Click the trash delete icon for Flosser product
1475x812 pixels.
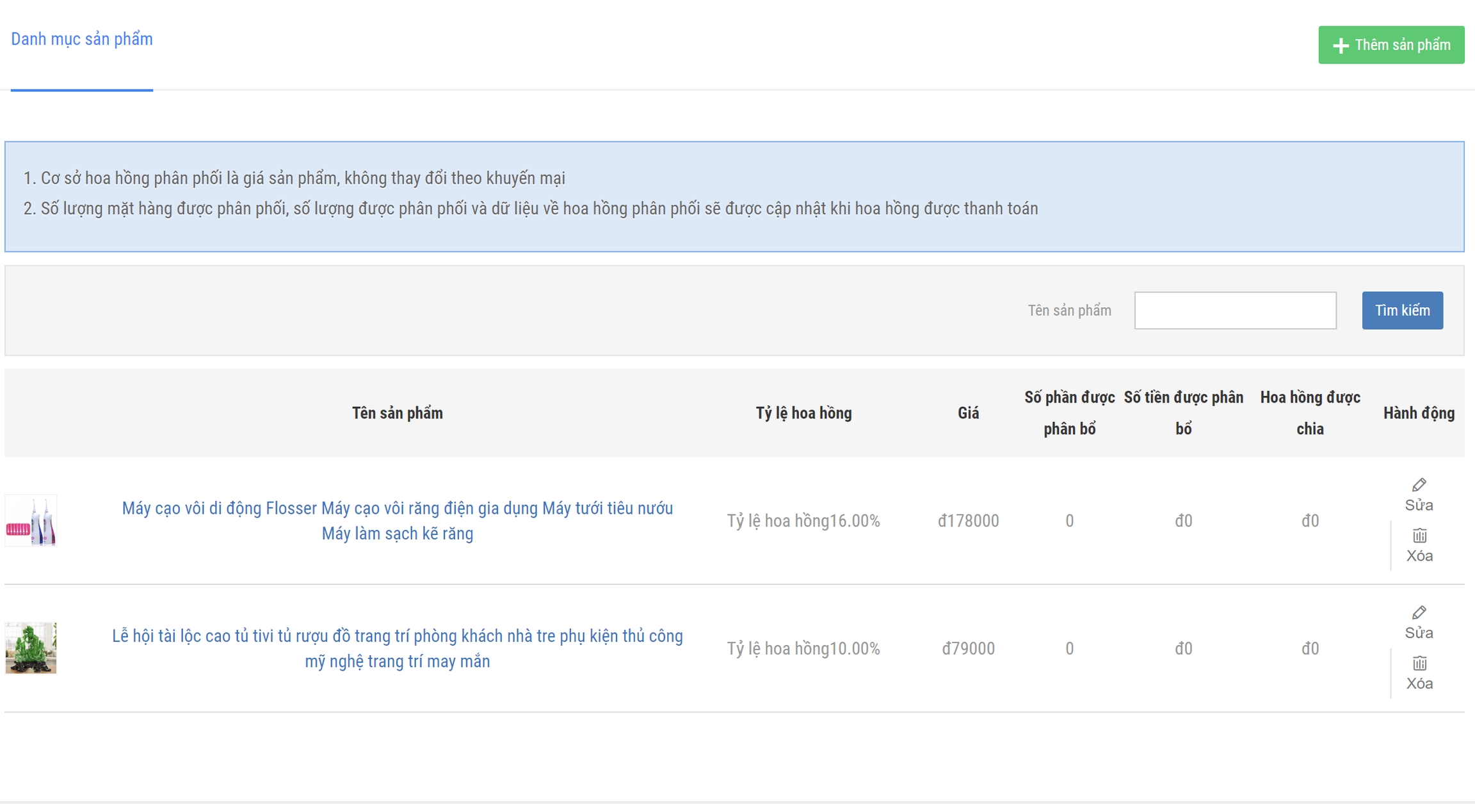point(1419,535)
